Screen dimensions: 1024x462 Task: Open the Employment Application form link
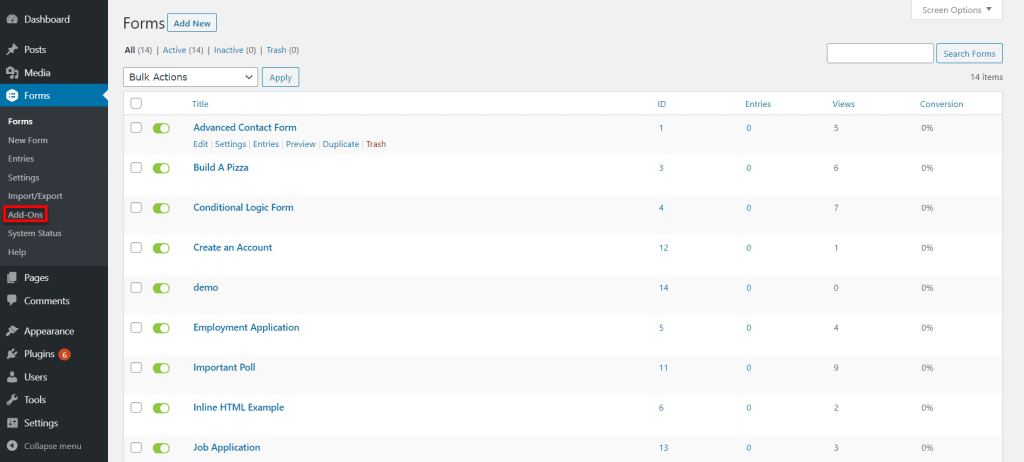pyautogui.click(x=246, y=328)
